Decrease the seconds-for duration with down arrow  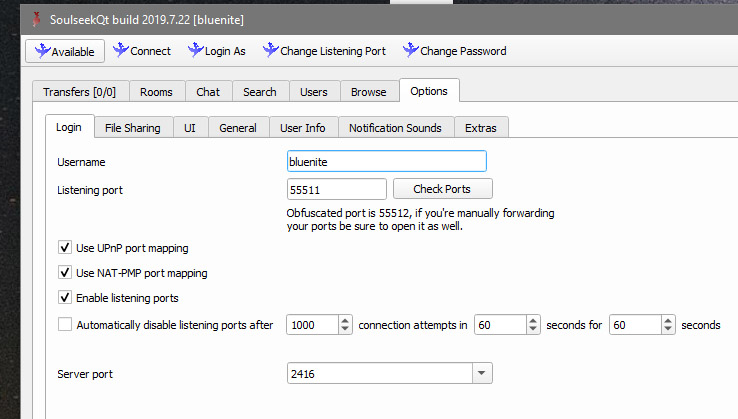(668, 329)
